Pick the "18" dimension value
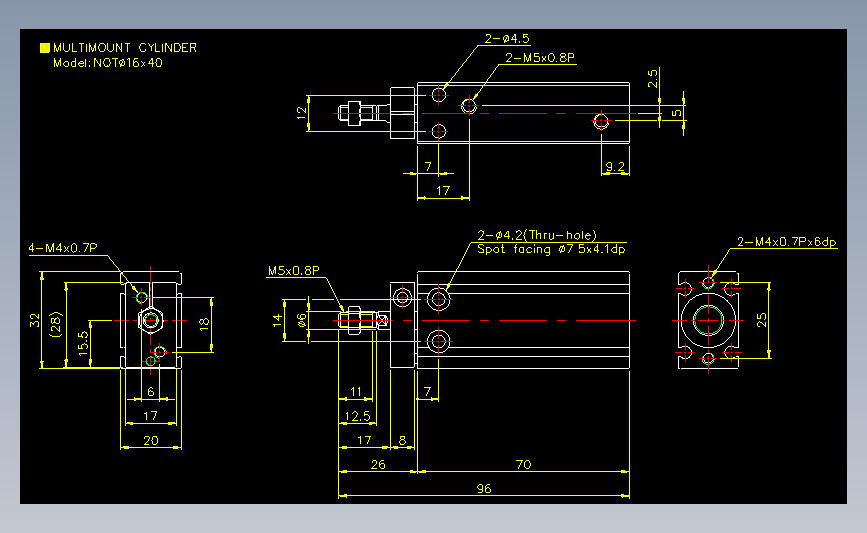The height and width of the screenshot is (533, 867). [x=204, y=324]
